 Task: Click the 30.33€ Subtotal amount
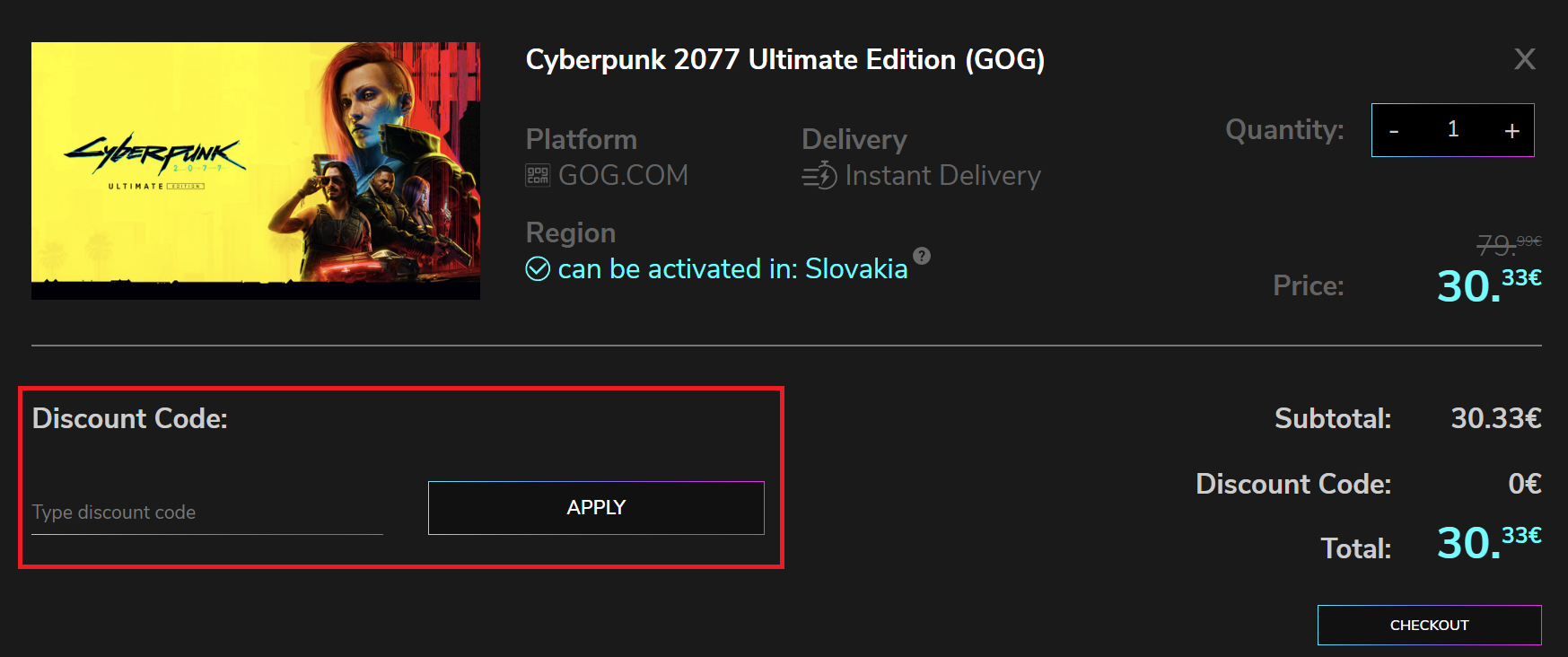point(1495,418)
